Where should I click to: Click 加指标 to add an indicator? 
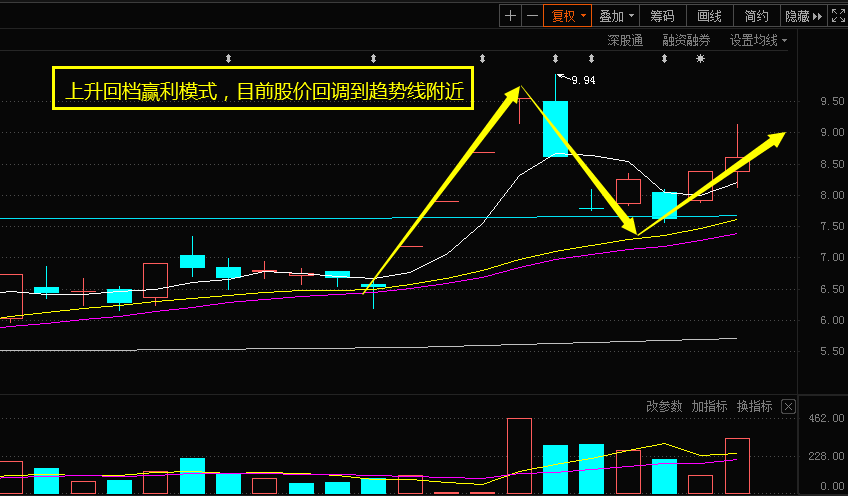pos(709,406)
